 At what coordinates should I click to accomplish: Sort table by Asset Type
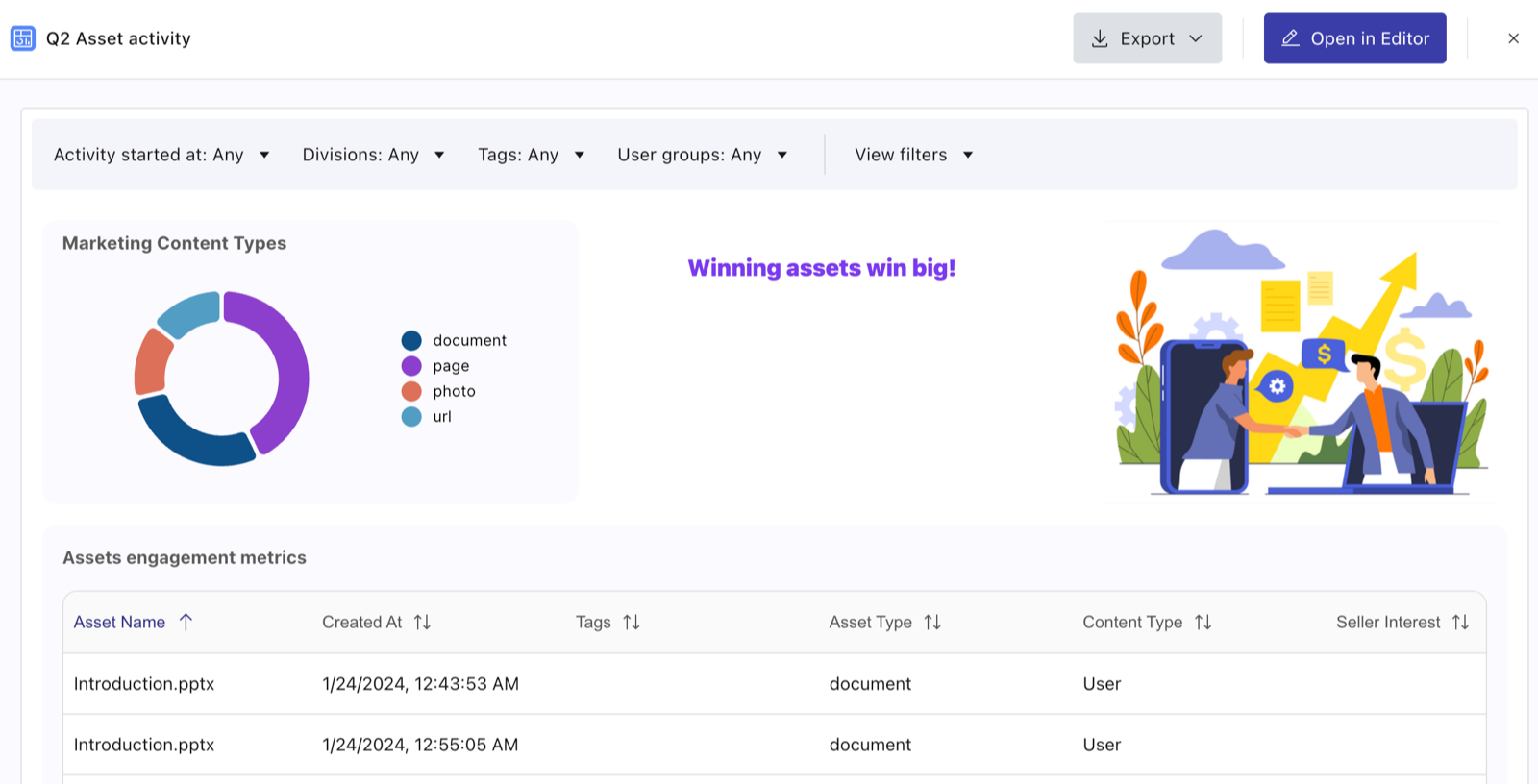(885, 622)
